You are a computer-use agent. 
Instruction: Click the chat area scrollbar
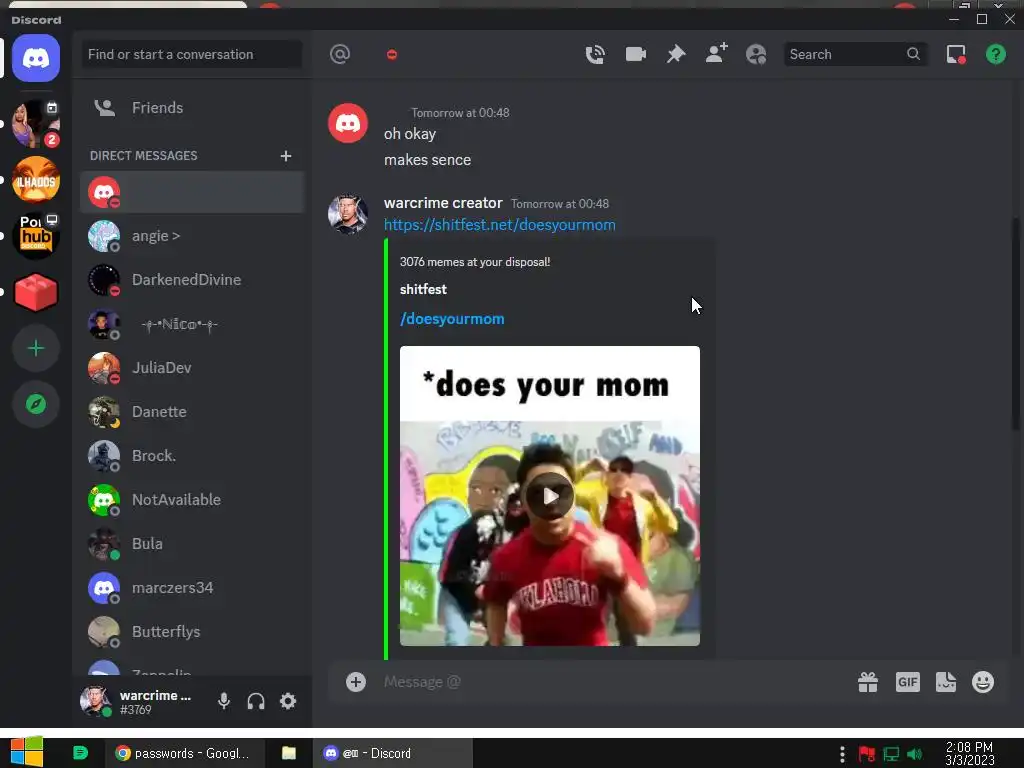click(x=1015, y=323)
